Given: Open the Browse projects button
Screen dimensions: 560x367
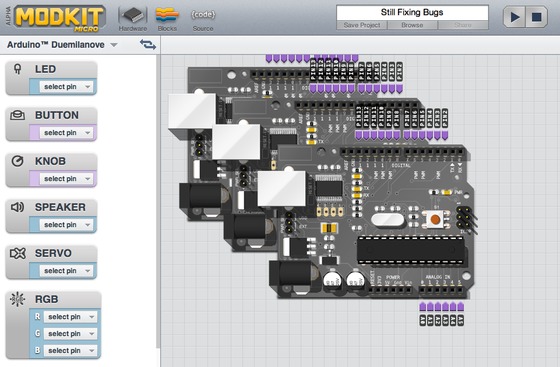Looking at the screenshot, I should [x=412, y=25].
